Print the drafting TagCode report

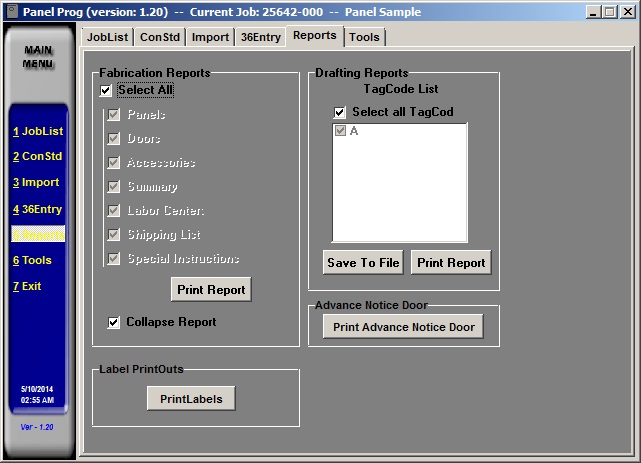(451, 263)
